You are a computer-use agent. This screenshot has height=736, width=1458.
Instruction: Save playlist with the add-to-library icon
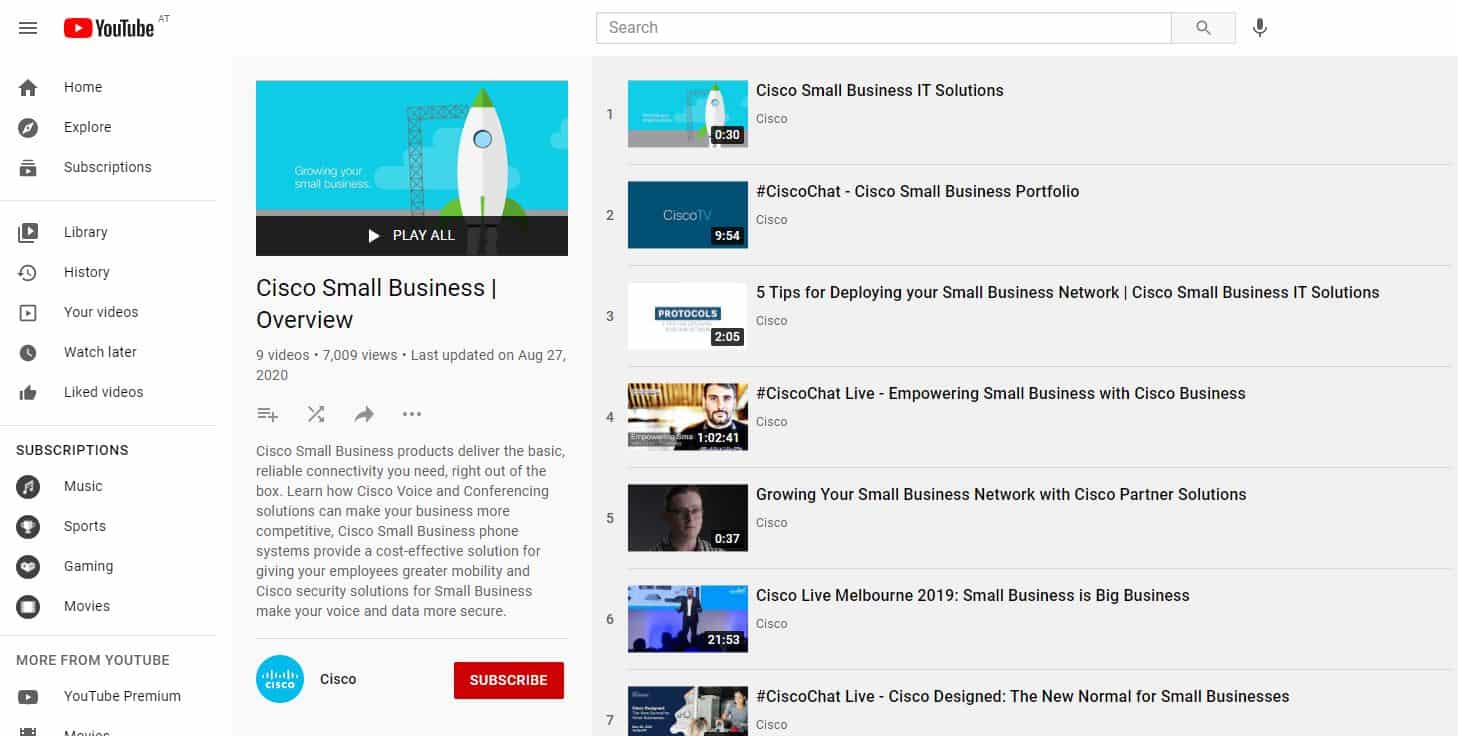pos(267,414)
